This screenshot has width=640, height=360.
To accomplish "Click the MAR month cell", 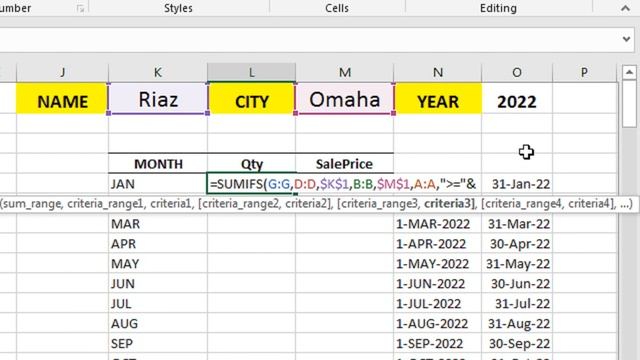I will click(x=158, y=224).
